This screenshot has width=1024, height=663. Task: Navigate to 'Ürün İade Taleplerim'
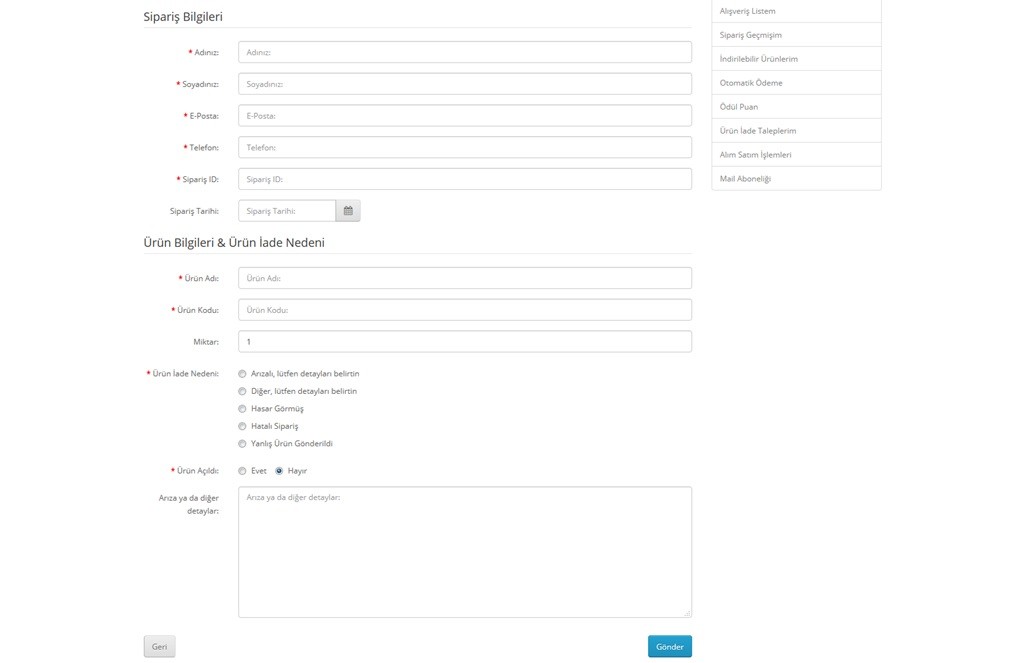click(x=757, y=131)
